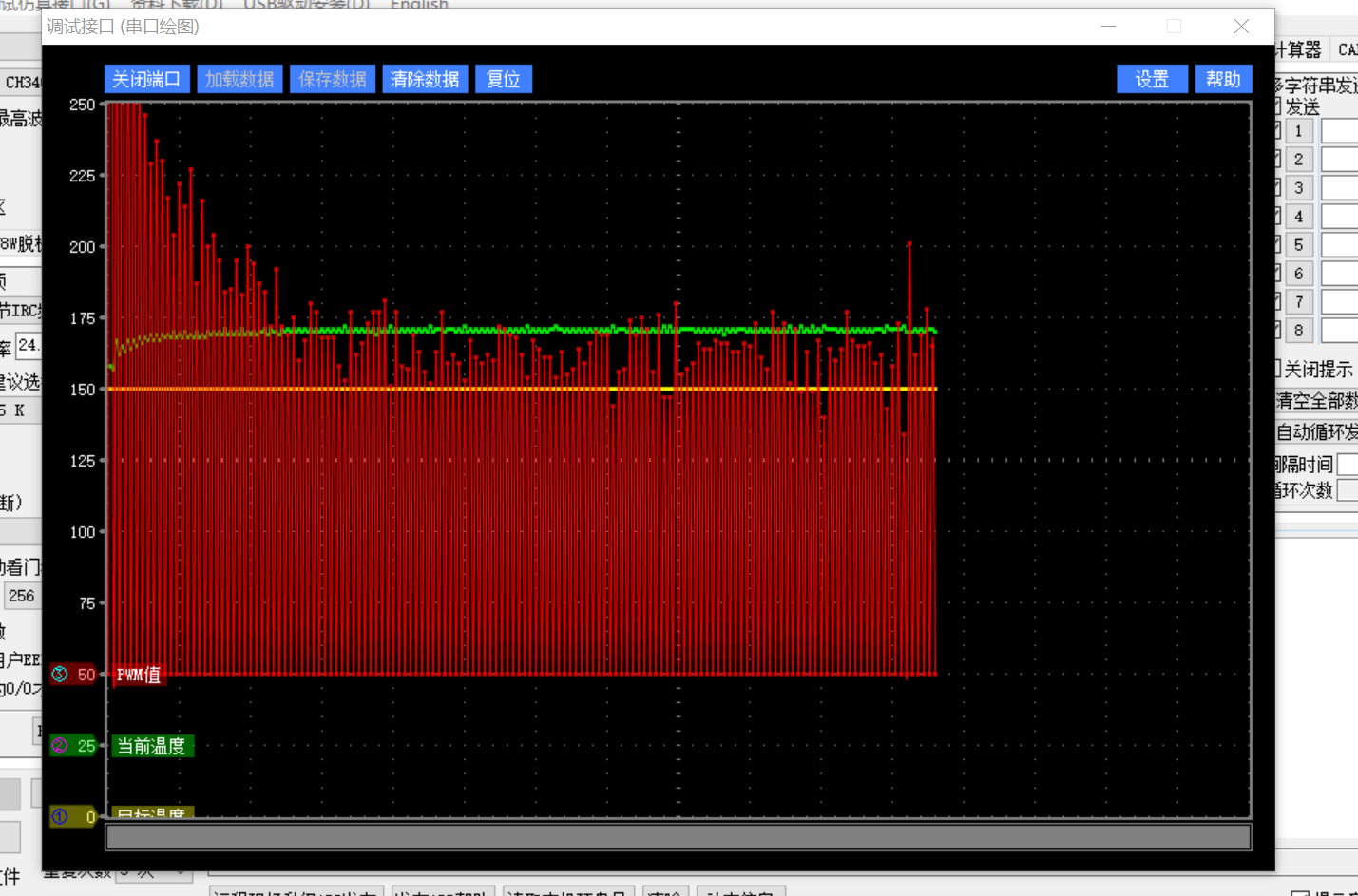Clear plot with 清除数据 button

coord(425,79)
